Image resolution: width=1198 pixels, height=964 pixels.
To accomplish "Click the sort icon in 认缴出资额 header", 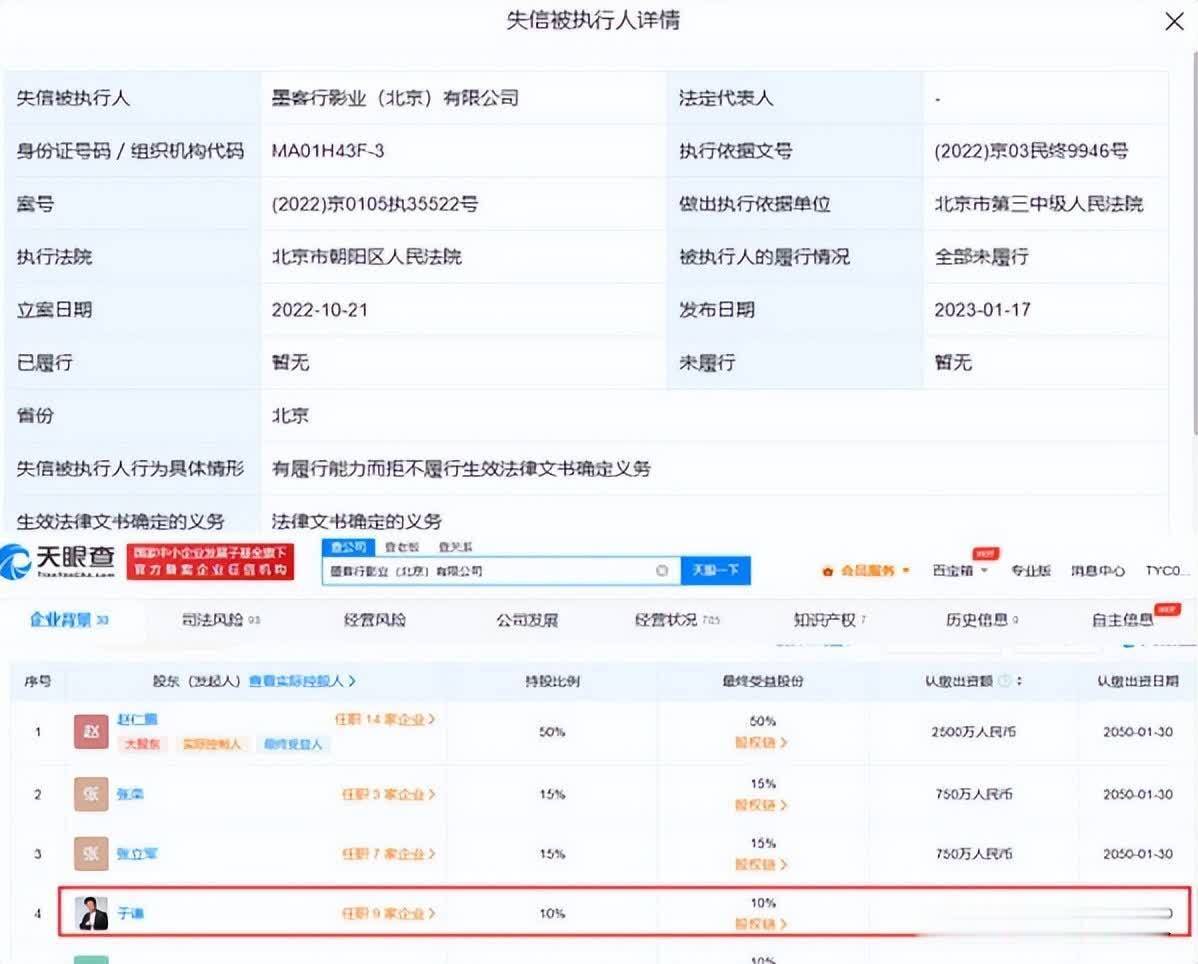I will pos(1019,681).
